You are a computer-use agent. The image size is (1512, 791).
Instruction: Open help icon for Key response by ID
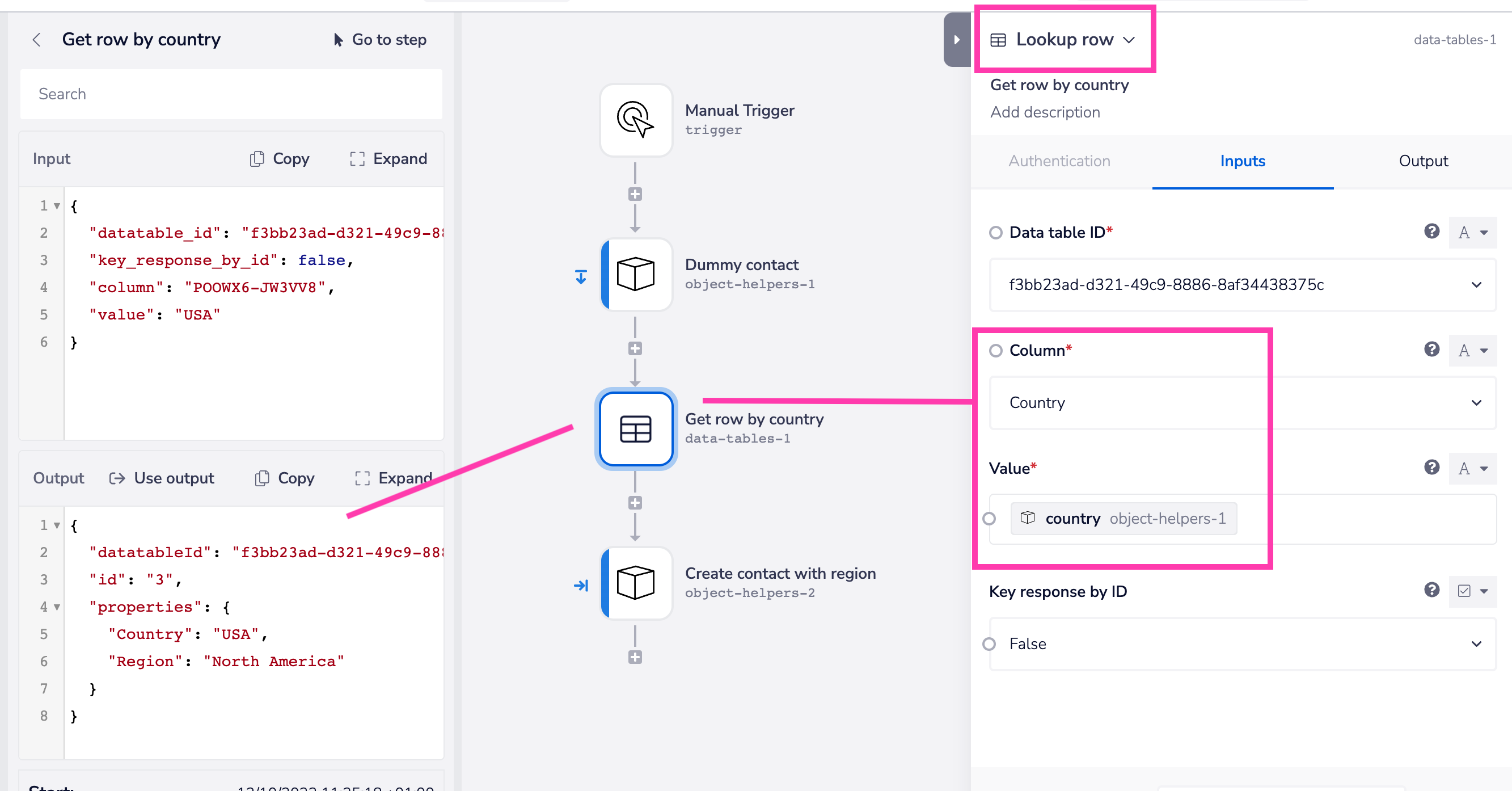tap(1431, 590)
